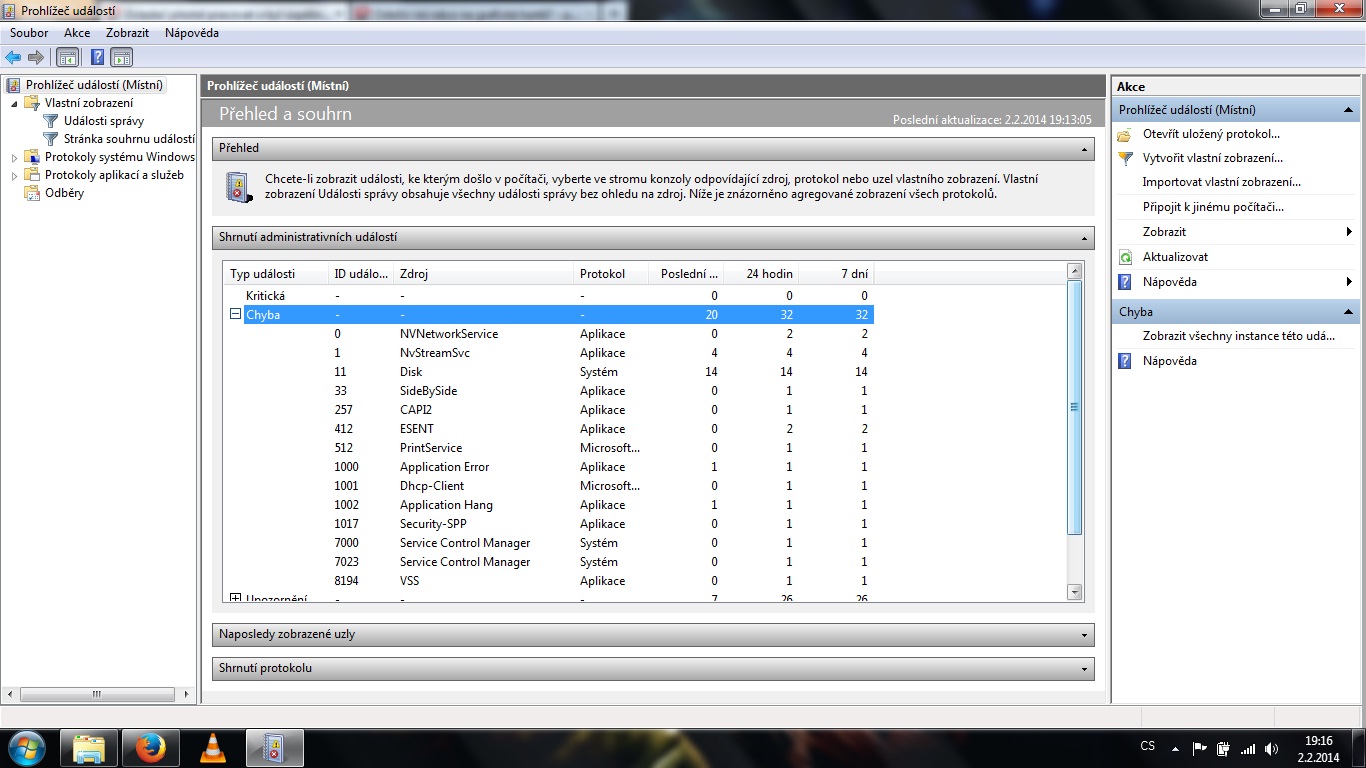The height and width of the screenshot is (768, 1366).
Task: Open the Windows Start menu
Action: pos(27,747)
